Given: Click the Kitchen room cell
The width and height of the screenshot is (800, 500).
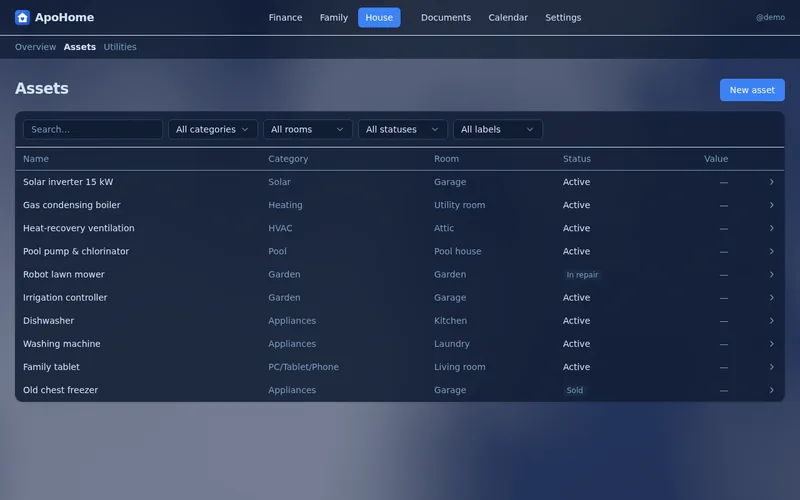Looking at the screenshot, I should [x=451, y=321].
